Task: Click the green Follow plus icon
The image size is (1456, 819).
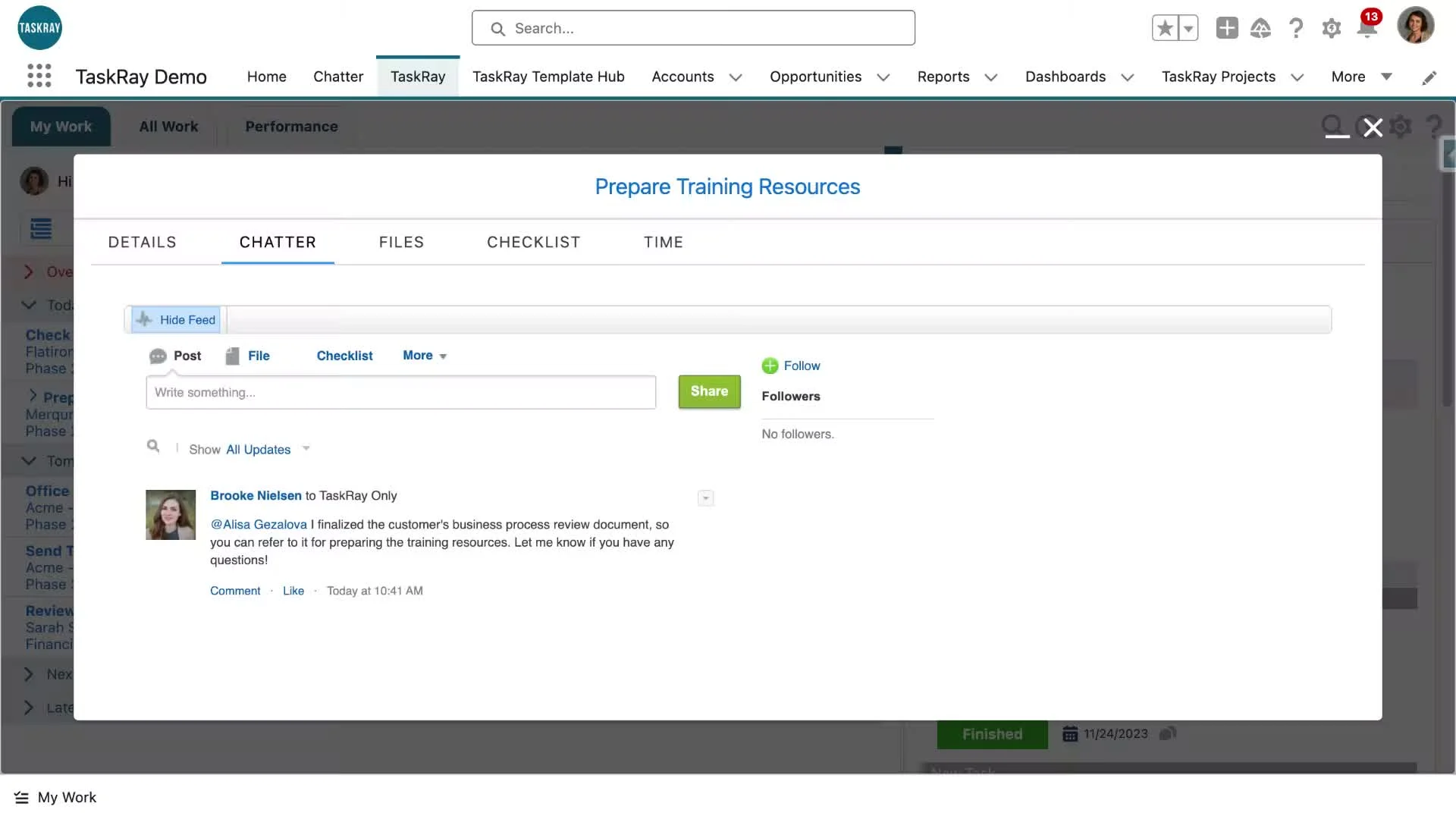Action: [770, 366]
